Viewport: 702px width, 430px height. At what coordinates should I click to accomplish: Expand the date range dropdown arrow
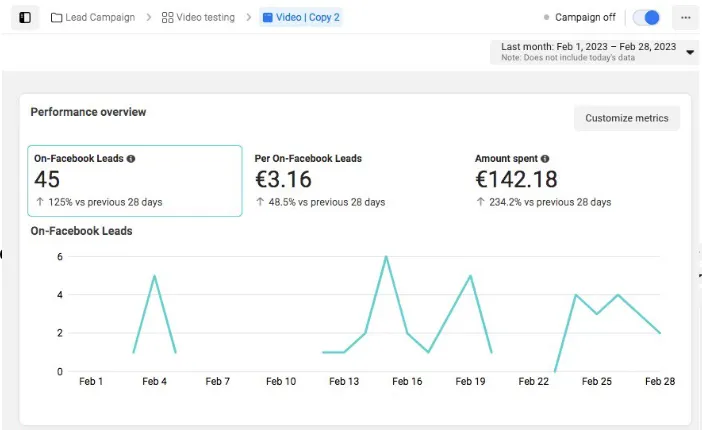[x=690, y=52]
